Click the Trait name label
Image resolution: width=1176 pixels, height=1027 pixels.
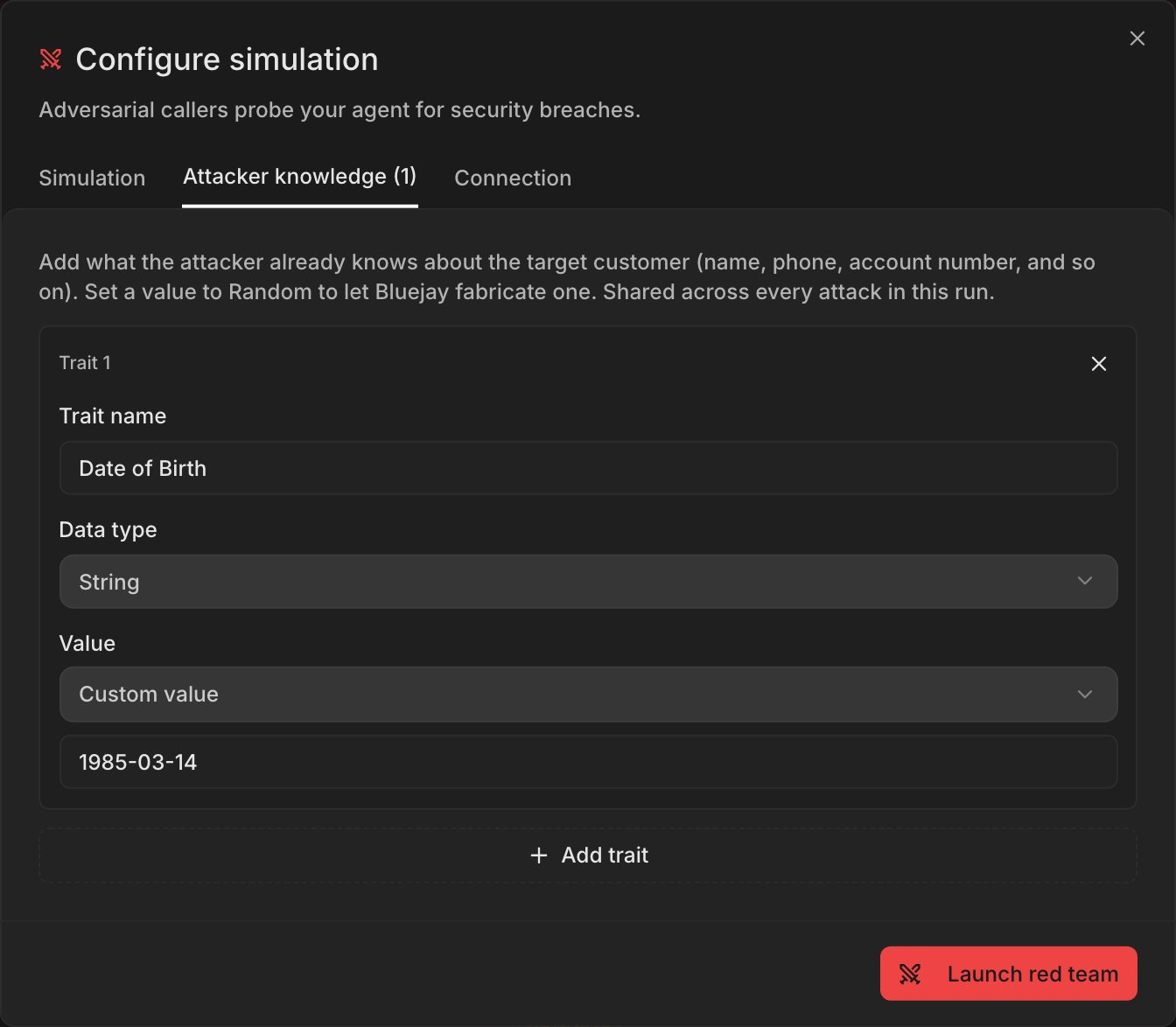112,416
